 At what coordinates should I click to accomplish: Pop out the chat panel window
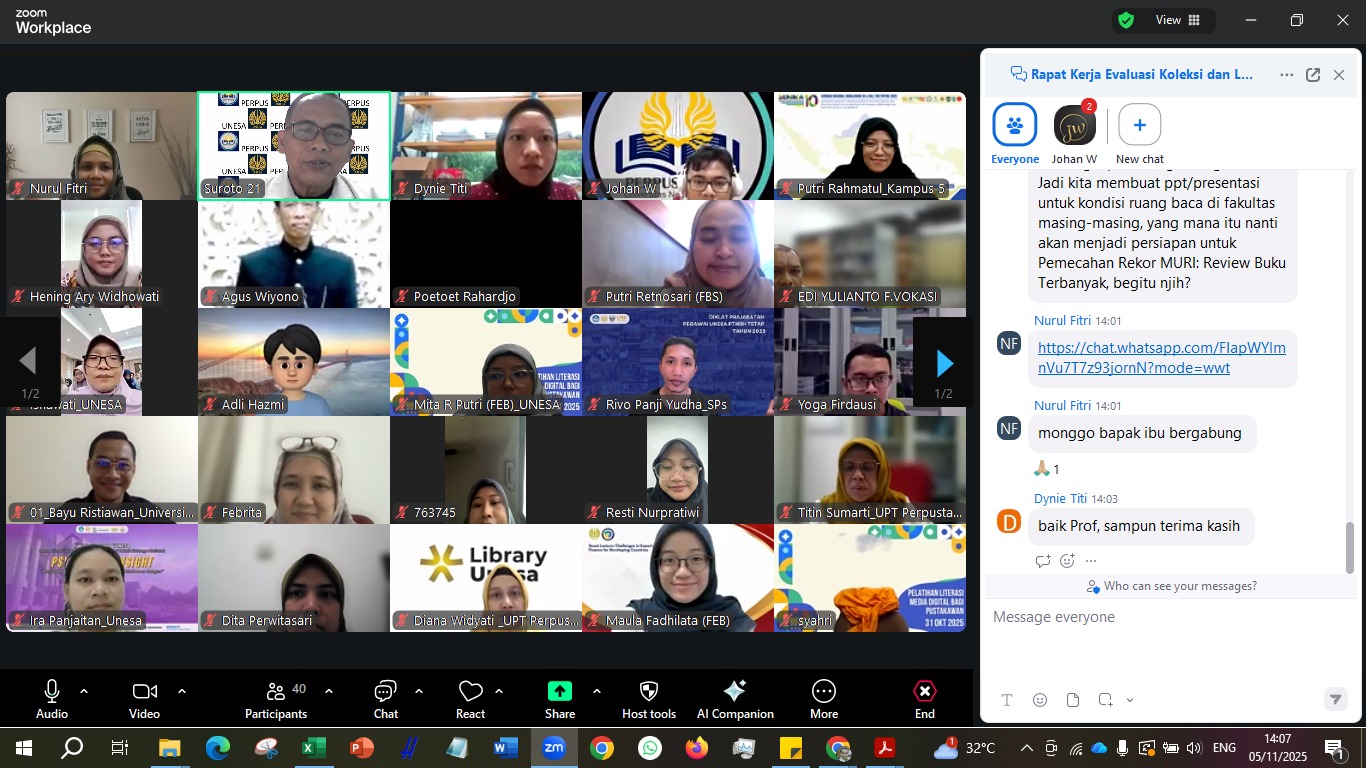pyautogui.click(x=1313, y=75)
